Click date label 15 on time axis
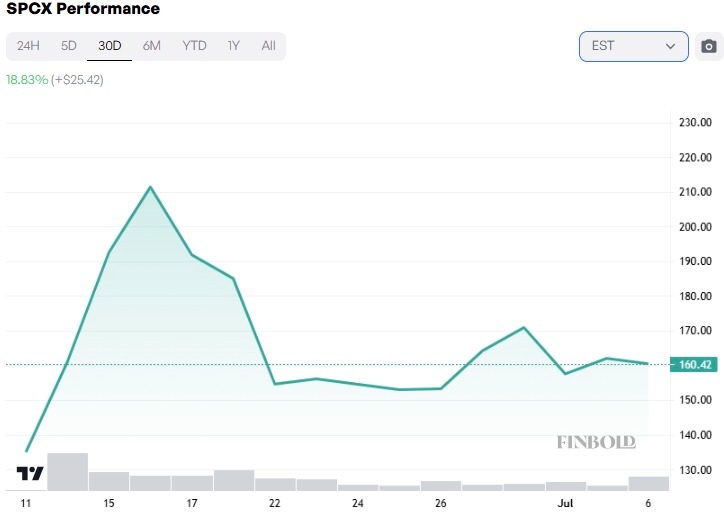Image resolution: width=724 pixels, height=517 pixels. click(109, 503)
